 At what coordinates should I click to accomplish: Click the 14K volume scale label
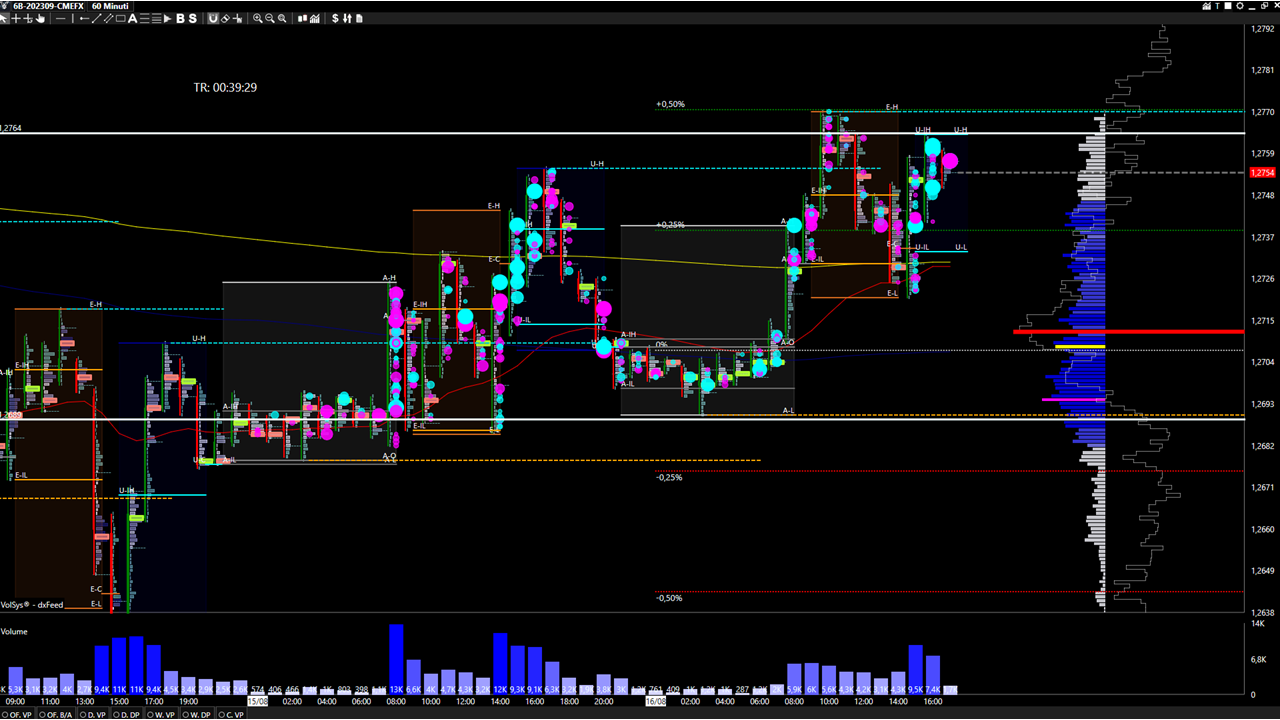pyautogui.click(x=1258, y=625)
